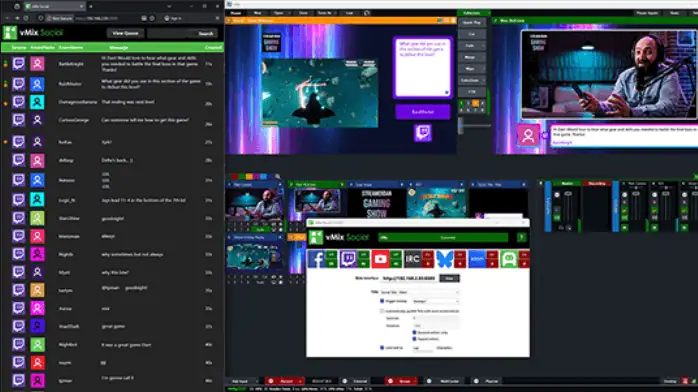The height and width of the screenshot is (392, 698).
Task: Toggle the checkbox next to the overlay dropdown
Action: tap(382, 301)
